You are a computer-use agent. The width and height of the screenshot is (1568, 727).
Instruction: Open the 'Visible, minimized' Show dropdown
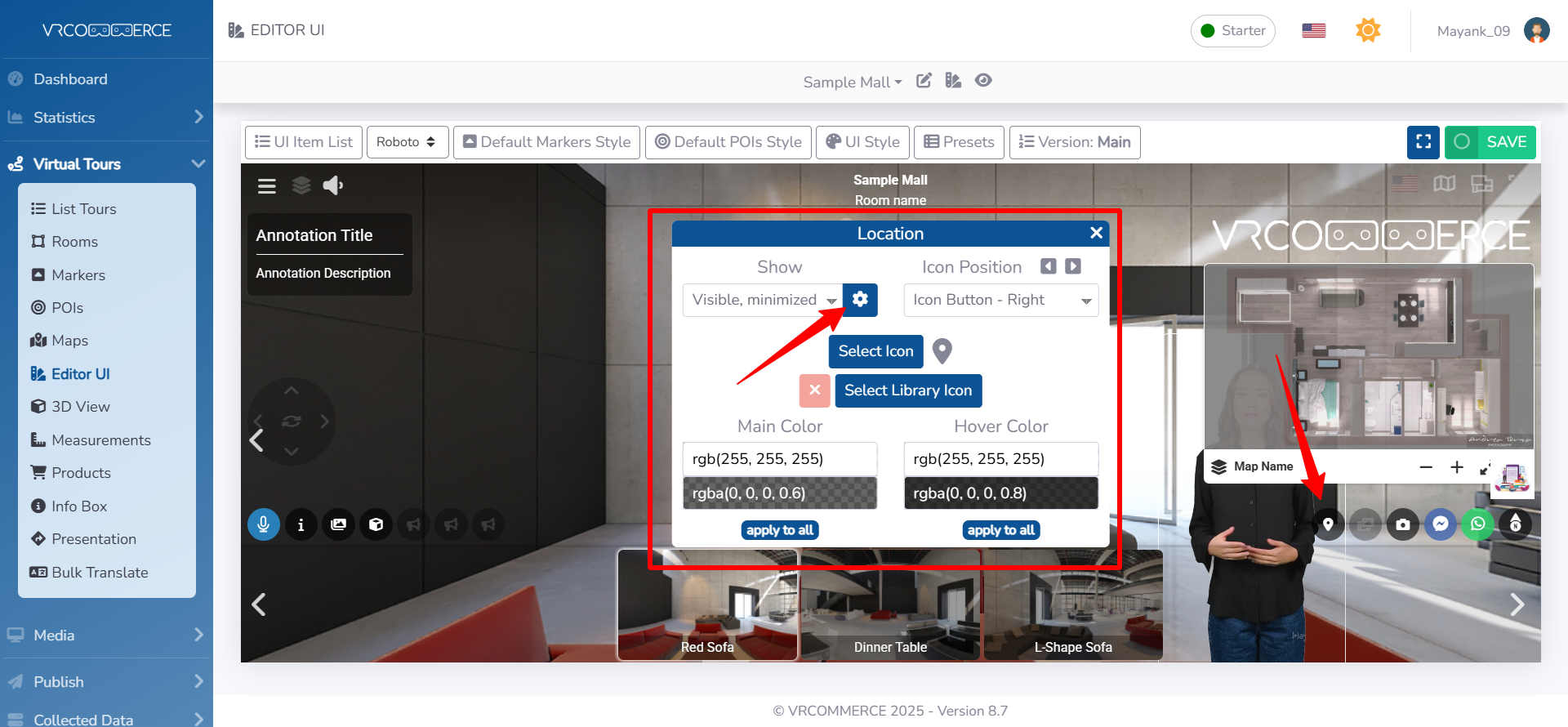tap(763, 300)
